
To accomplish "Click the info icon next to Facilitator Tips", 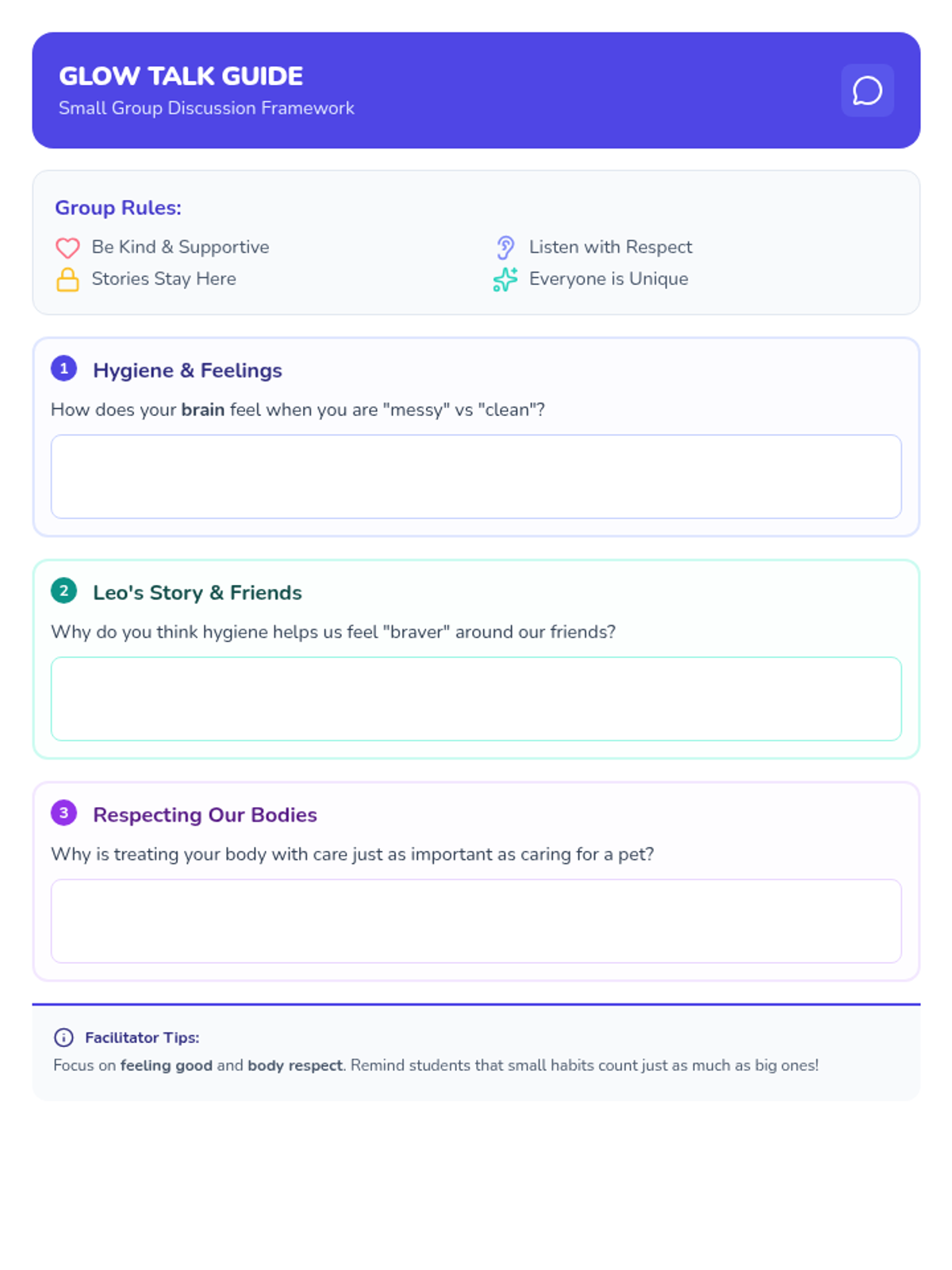I will [x=63, y=1037].
